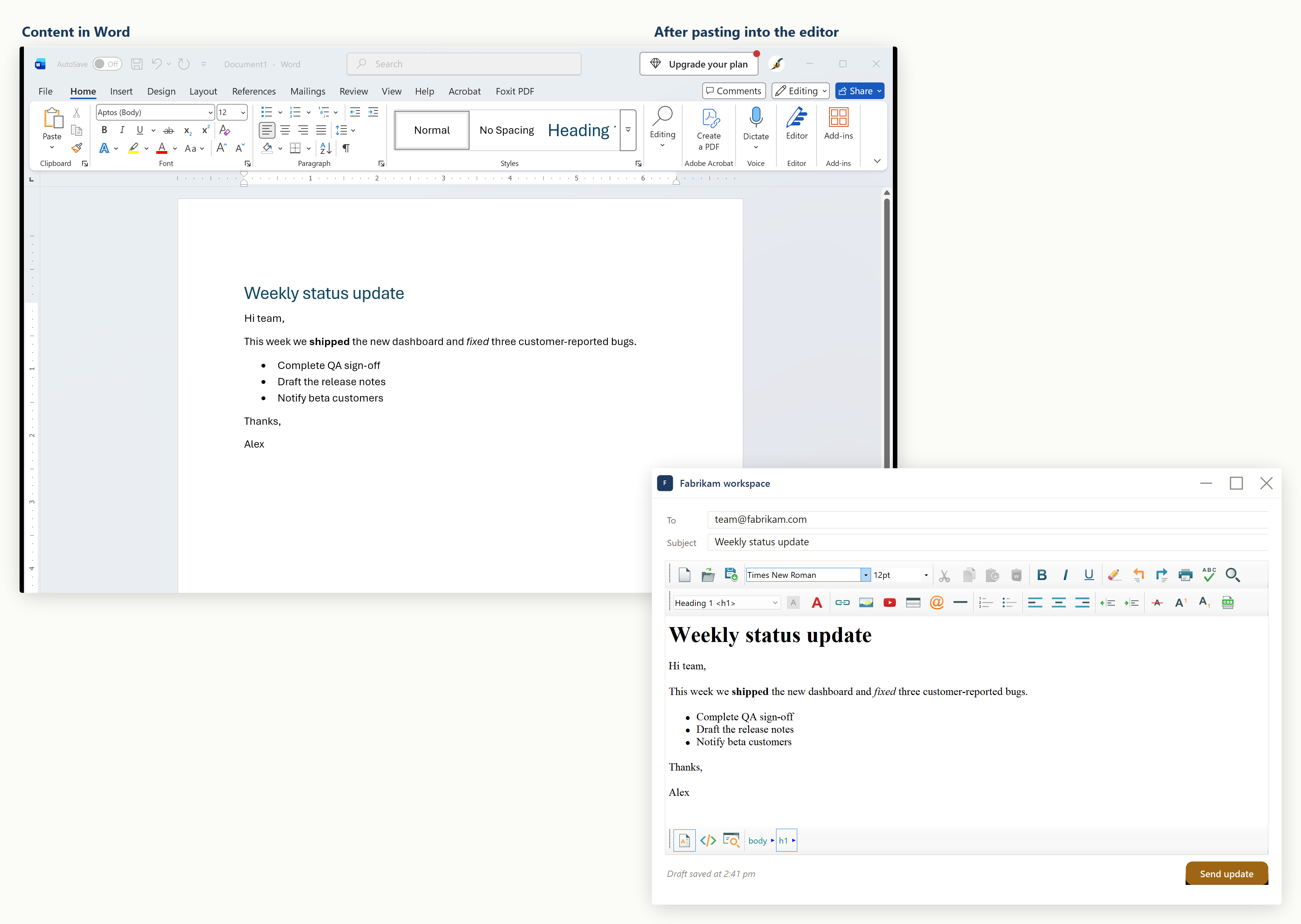
Task: Open the Paste options arrow in Word
Action: 52,147
